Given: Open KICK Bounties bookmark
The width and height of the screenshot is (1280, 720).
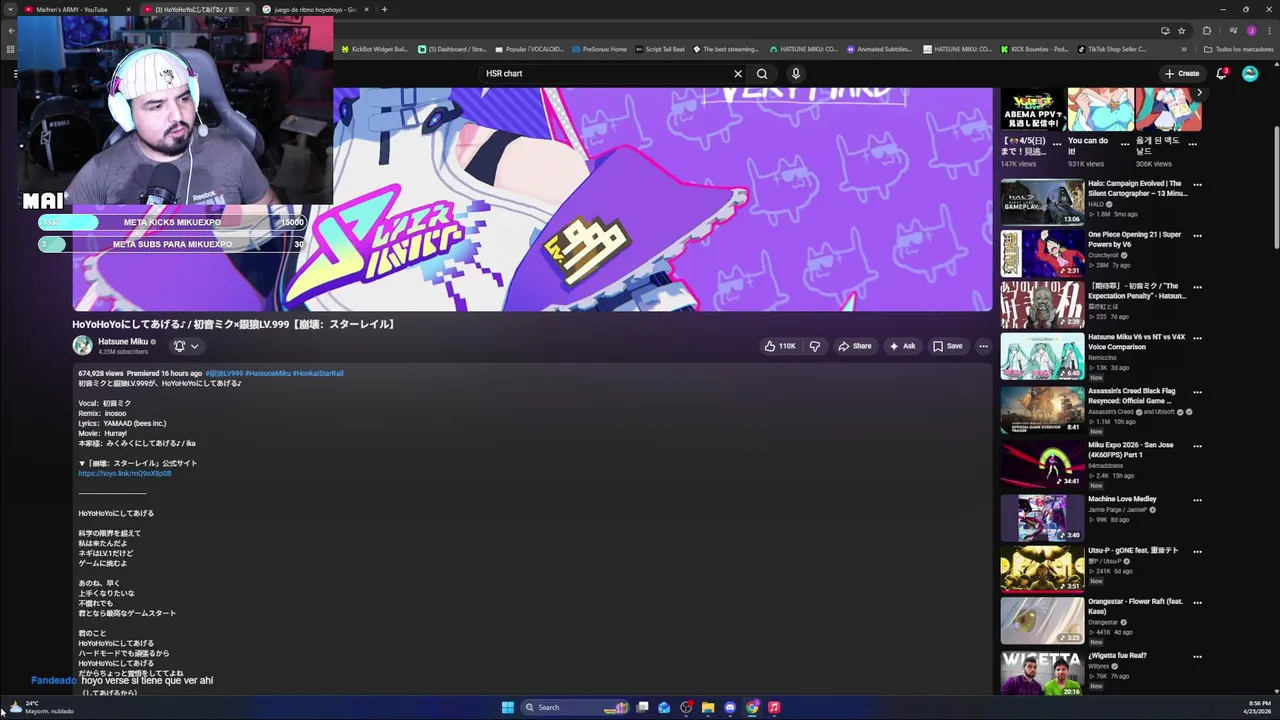Looking at the screenshot, I should coord(1034,49).
